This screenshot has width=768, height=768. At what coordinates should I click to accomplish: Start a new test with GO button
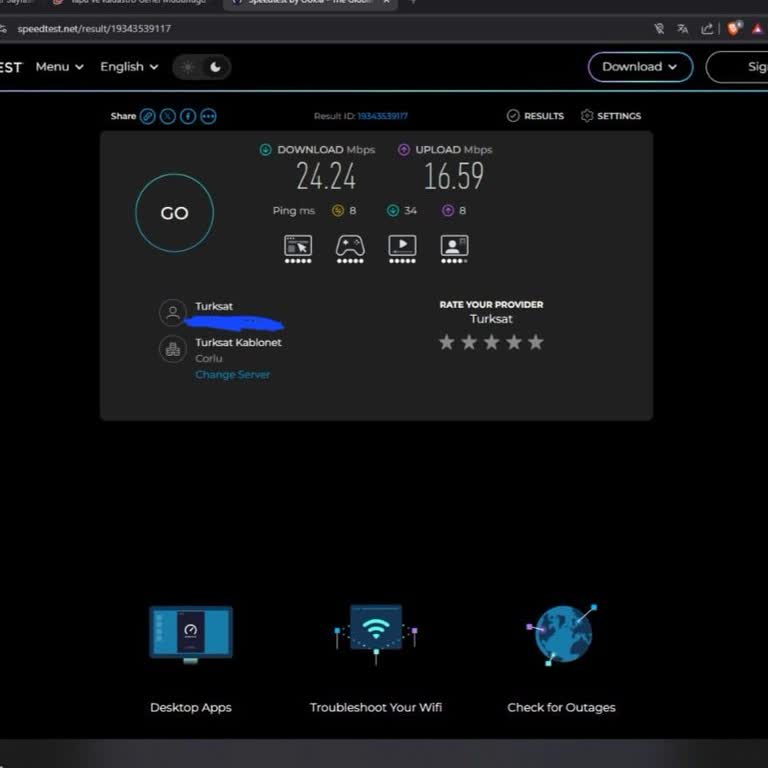(x=174, y=213)
